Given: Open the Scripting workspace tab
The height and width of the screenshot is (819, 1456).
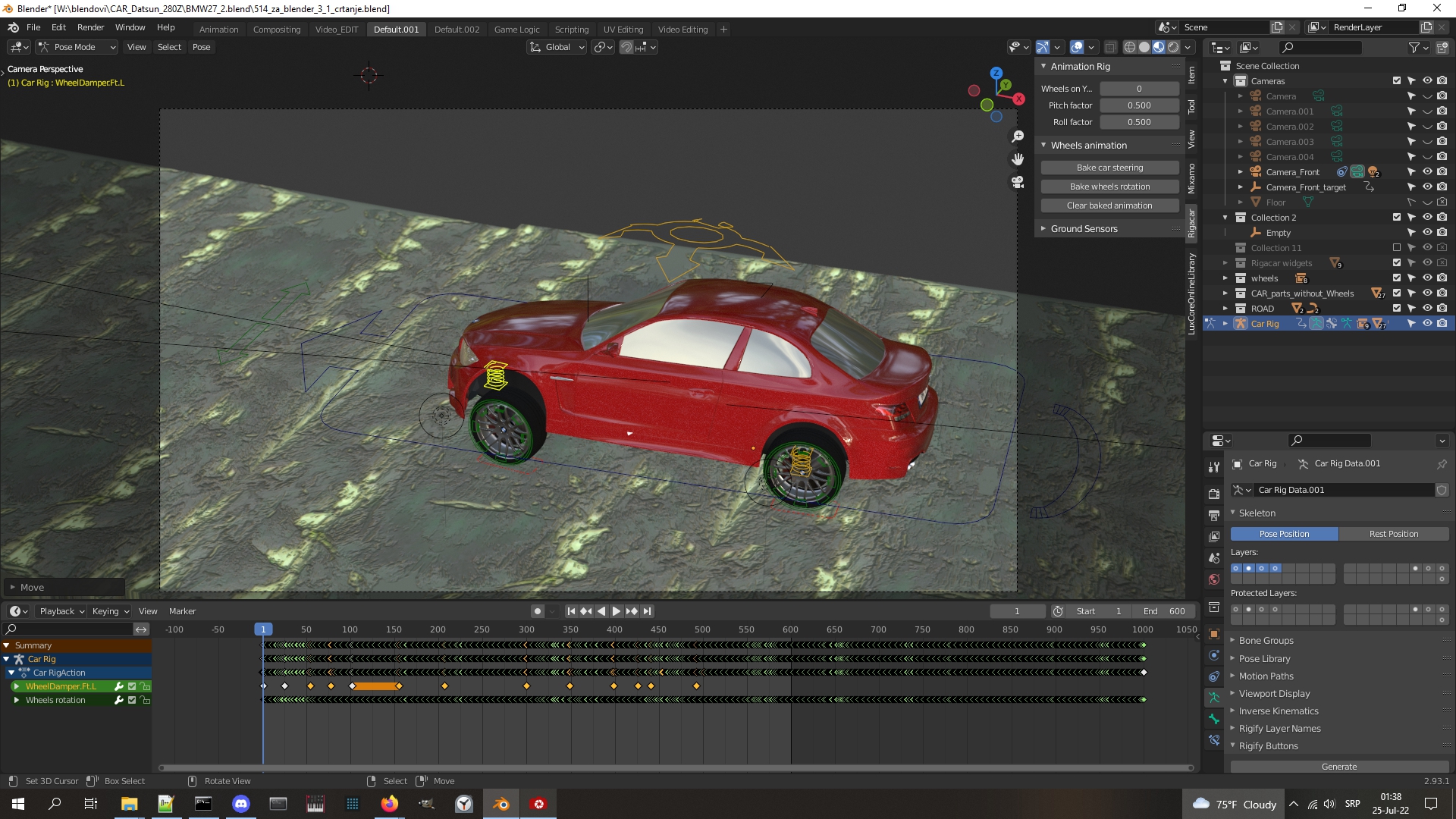Looking at the screenshot, I should tap(572, 29).
